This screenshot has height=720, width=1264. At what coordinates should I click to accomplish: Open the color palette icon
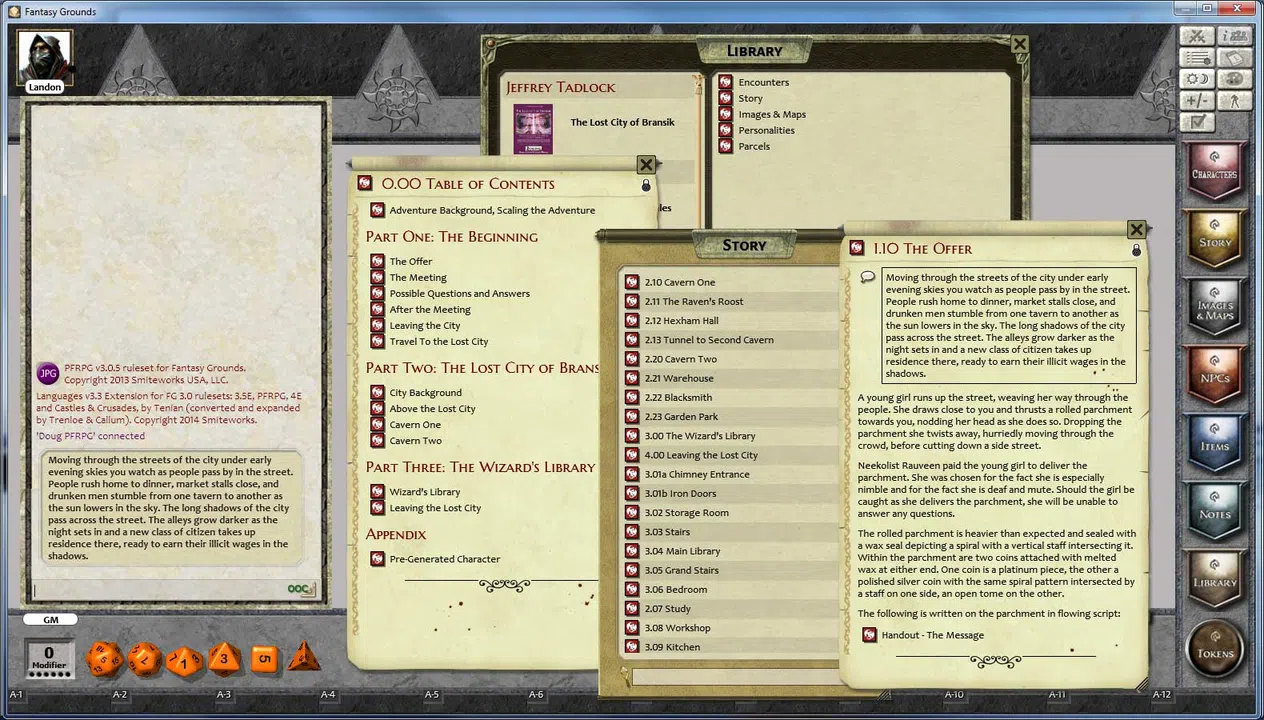1234,79
